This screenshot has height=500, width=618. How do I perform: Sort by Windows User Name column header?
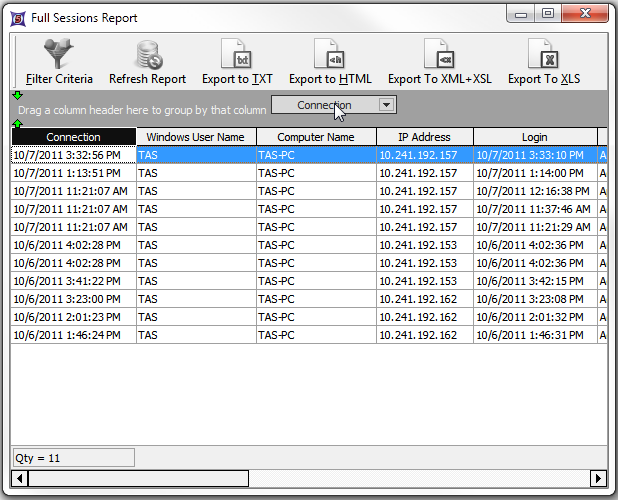coord(195,137)
